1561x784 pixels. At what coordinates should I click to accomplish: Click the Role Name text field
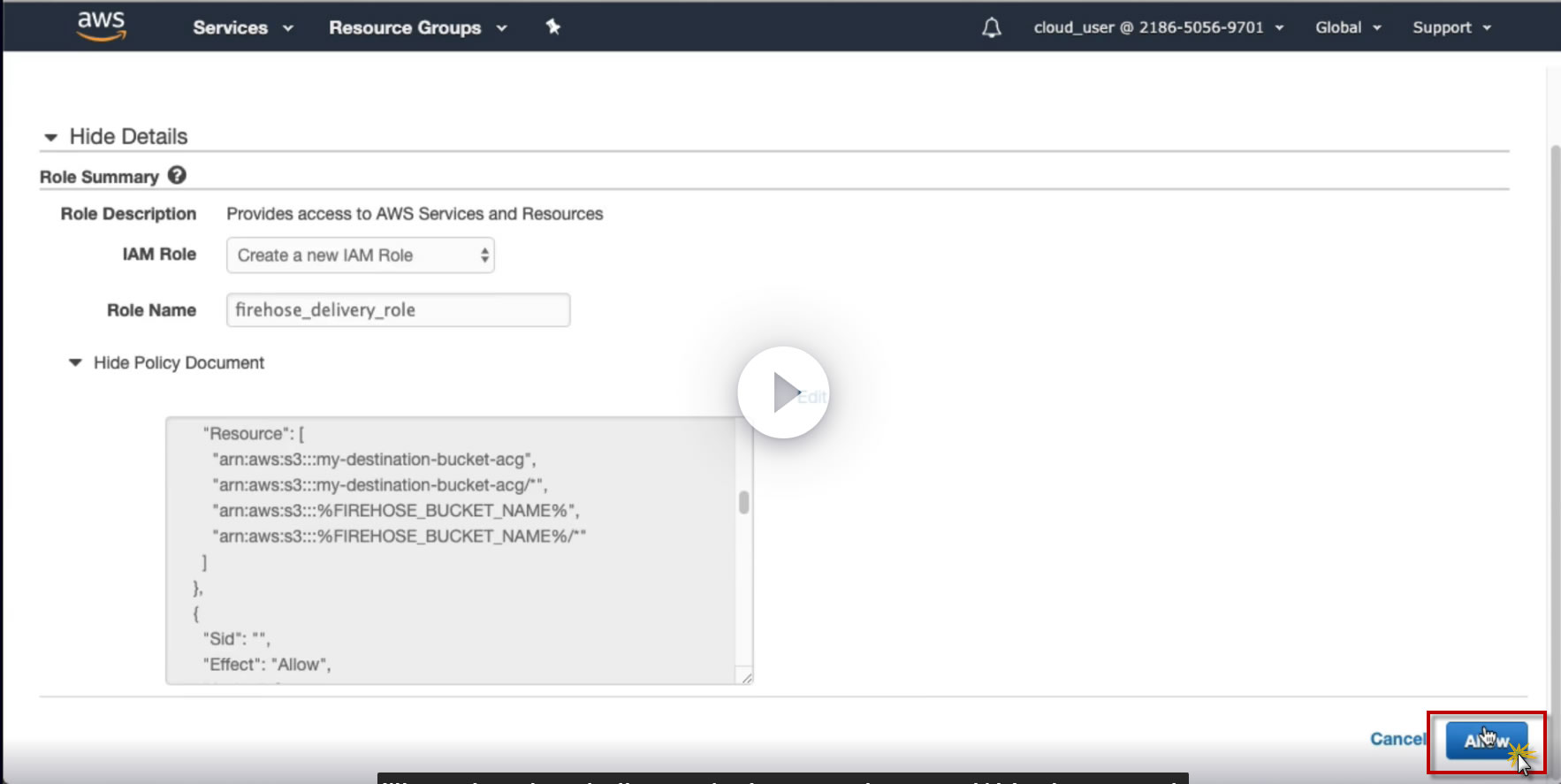click(398, 310)
